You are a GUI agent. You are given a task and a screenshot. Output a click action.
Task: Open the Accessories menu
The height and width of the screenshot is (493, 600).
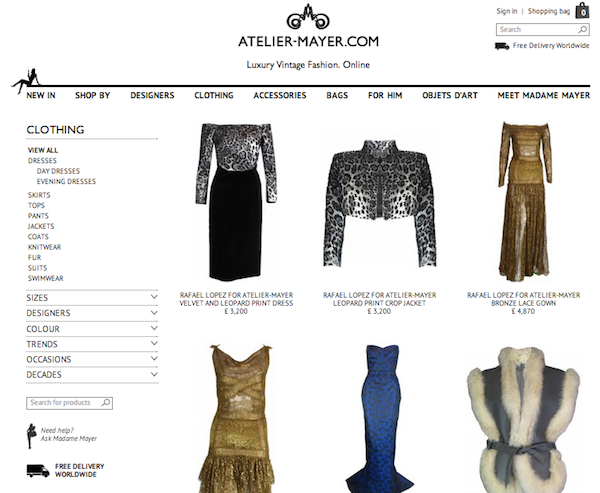[x=280, y=95]
